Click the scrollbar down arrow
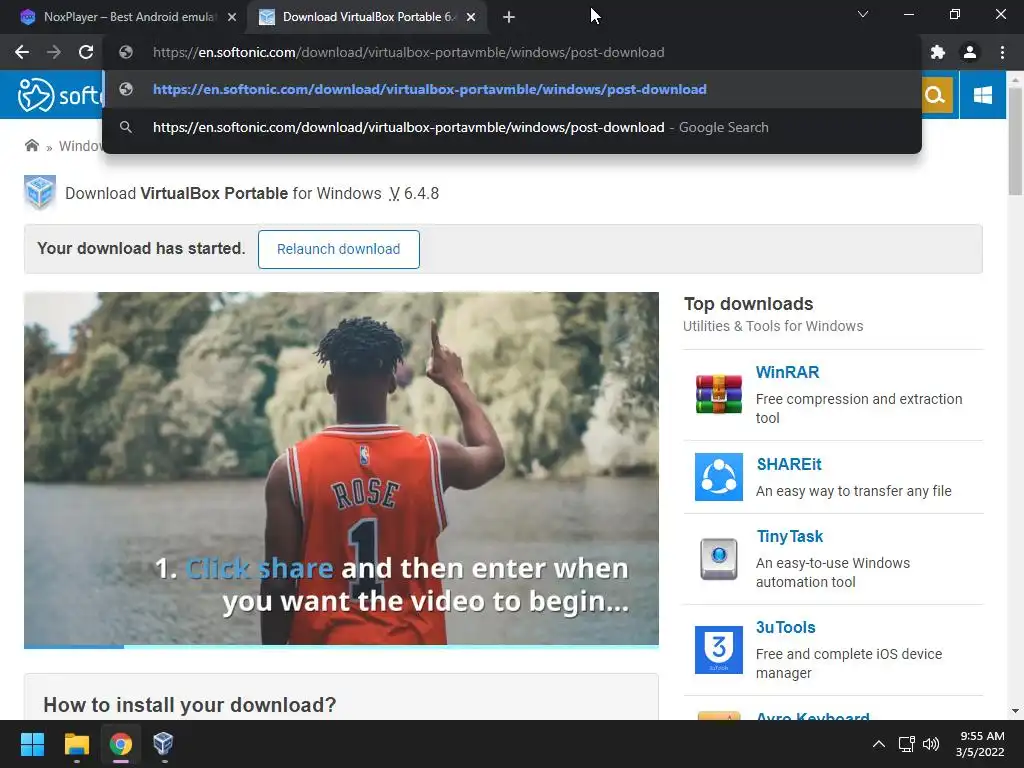Viewport: 1024px width, 768px height. click(x=1015, y=711)
